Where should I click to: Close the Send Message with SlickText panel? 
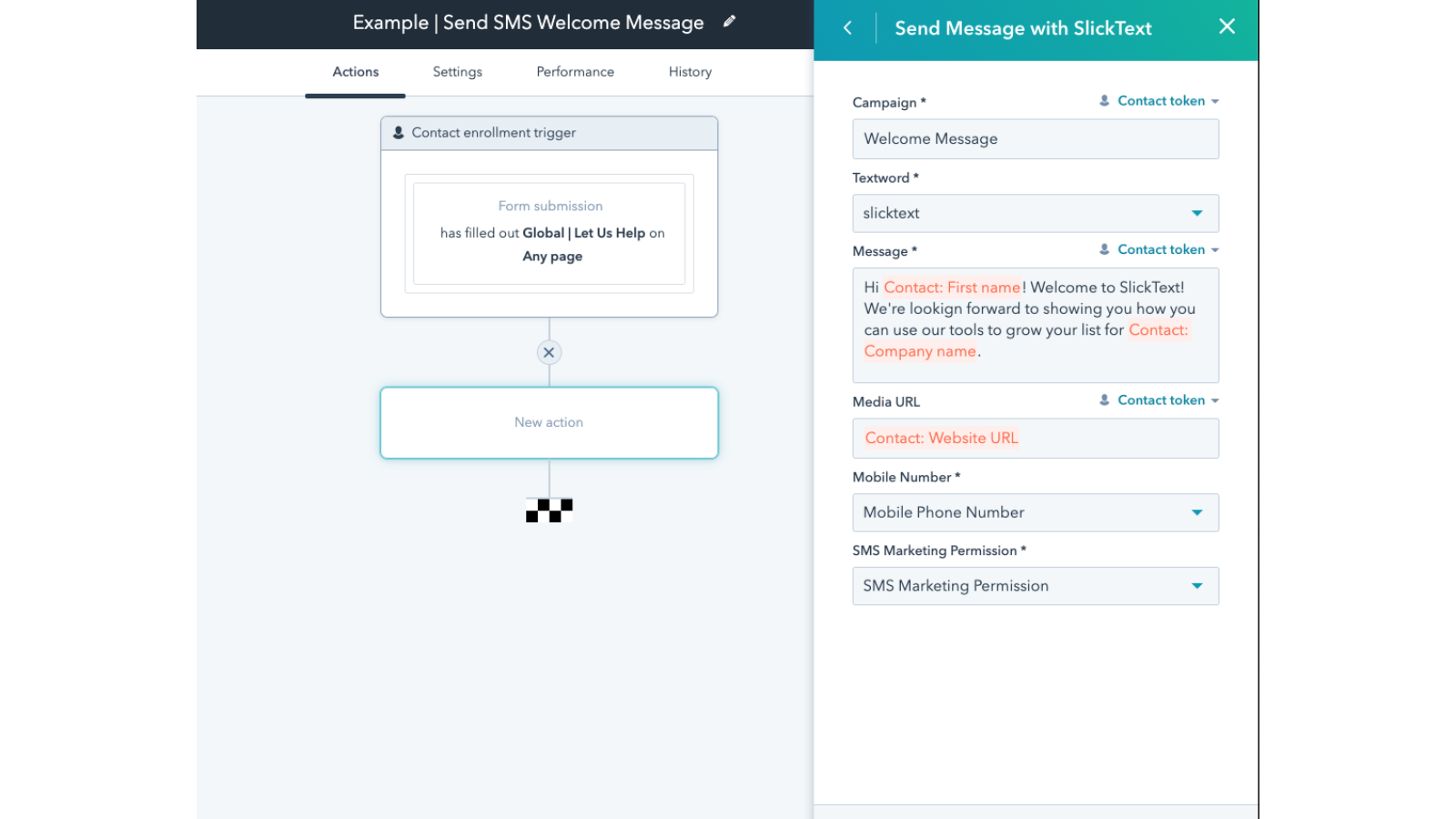coord(1227,26)
